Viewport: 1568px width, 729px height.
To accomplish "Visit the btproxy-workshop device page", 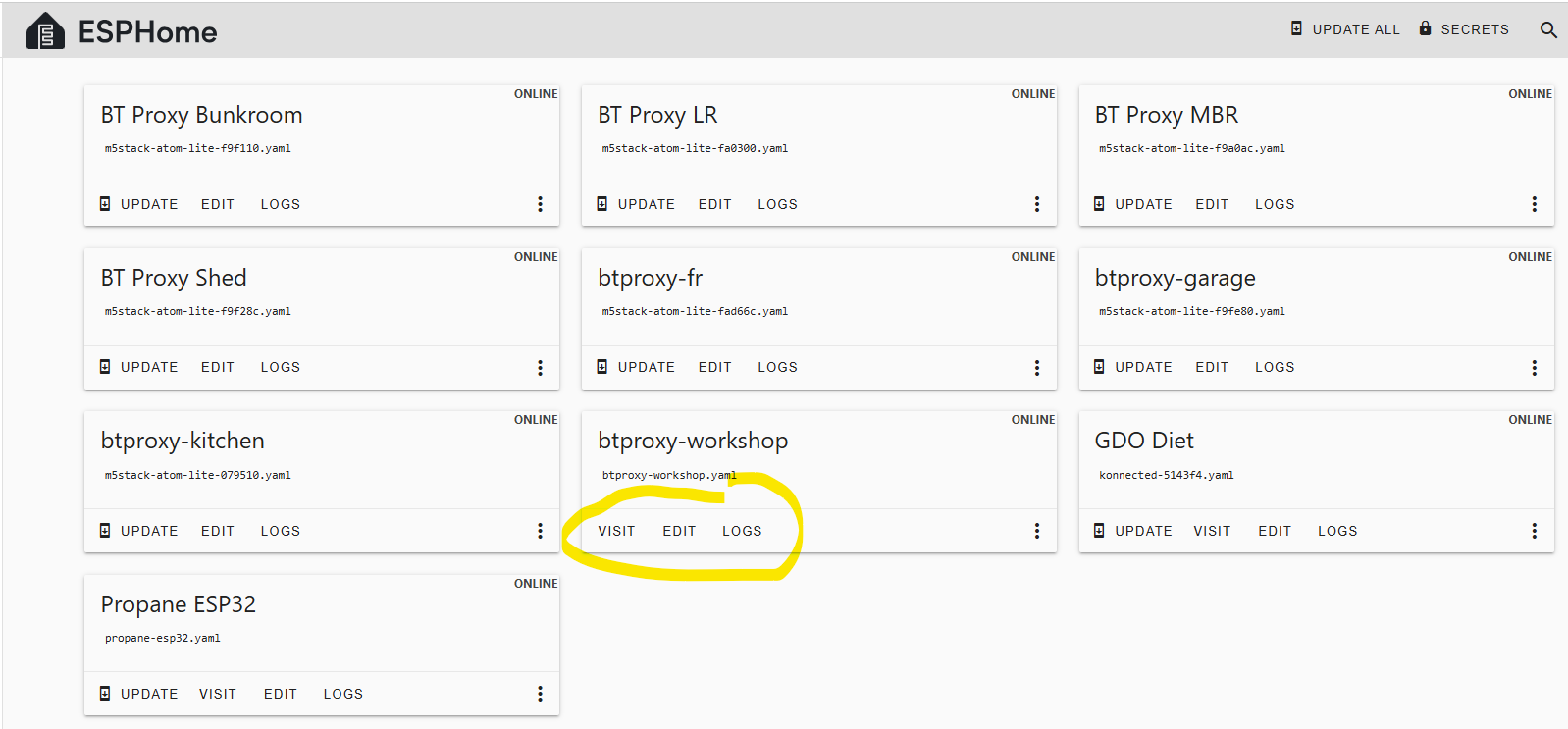I will [616, 531].
